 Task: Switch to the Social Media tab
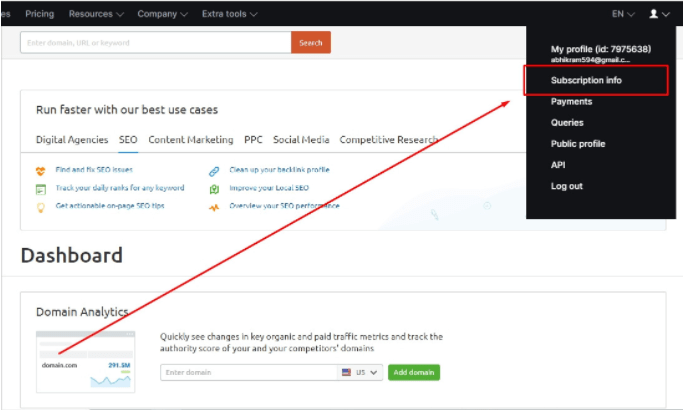pyautogui.click(x=301, y=140)
